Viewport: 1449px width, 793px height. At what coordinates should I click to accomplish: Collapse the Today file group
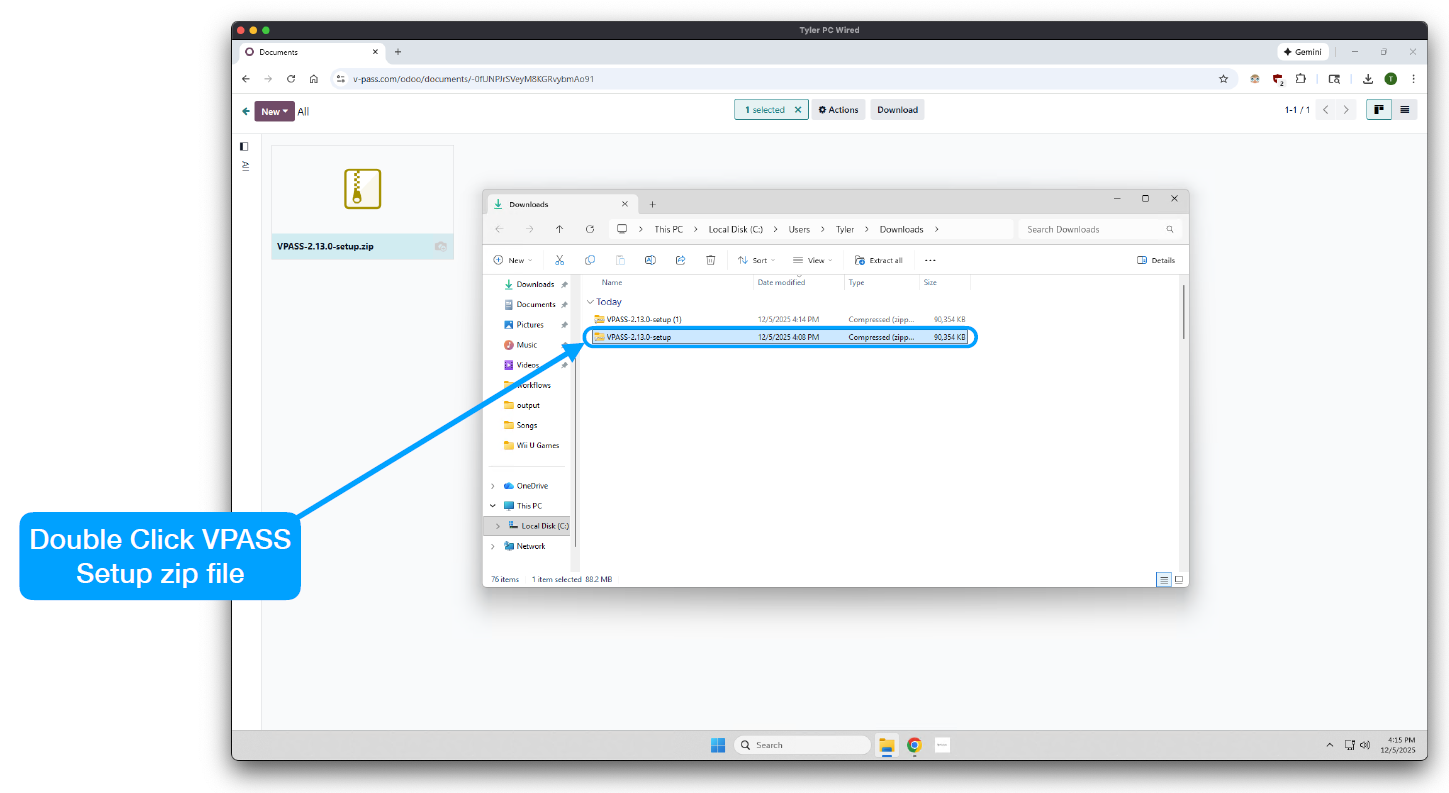coord(590,302)
